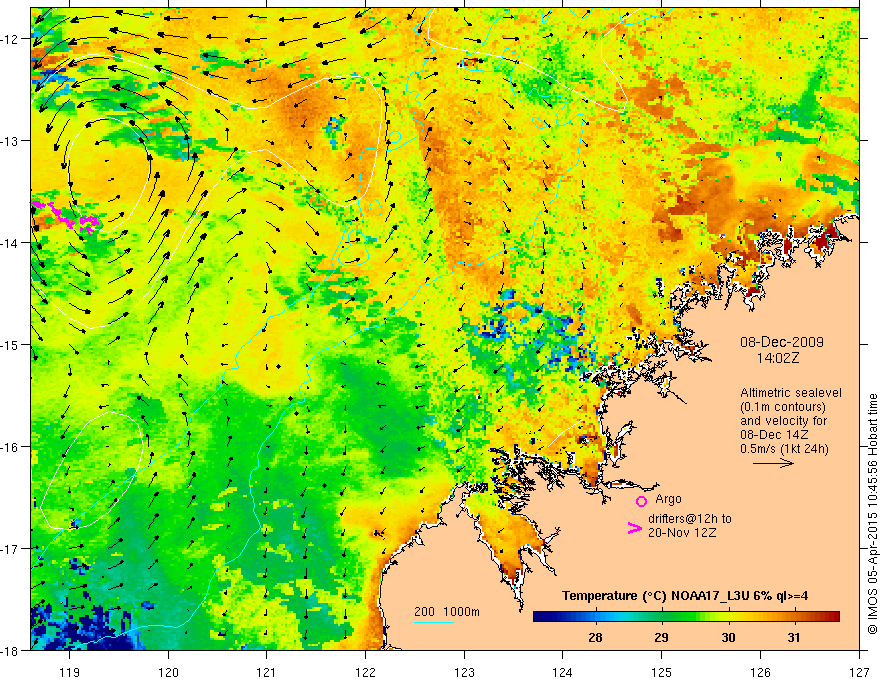Click the 'drifters@12h to' legend text
This screenshot has width=880, height=680.
point(690,518)
